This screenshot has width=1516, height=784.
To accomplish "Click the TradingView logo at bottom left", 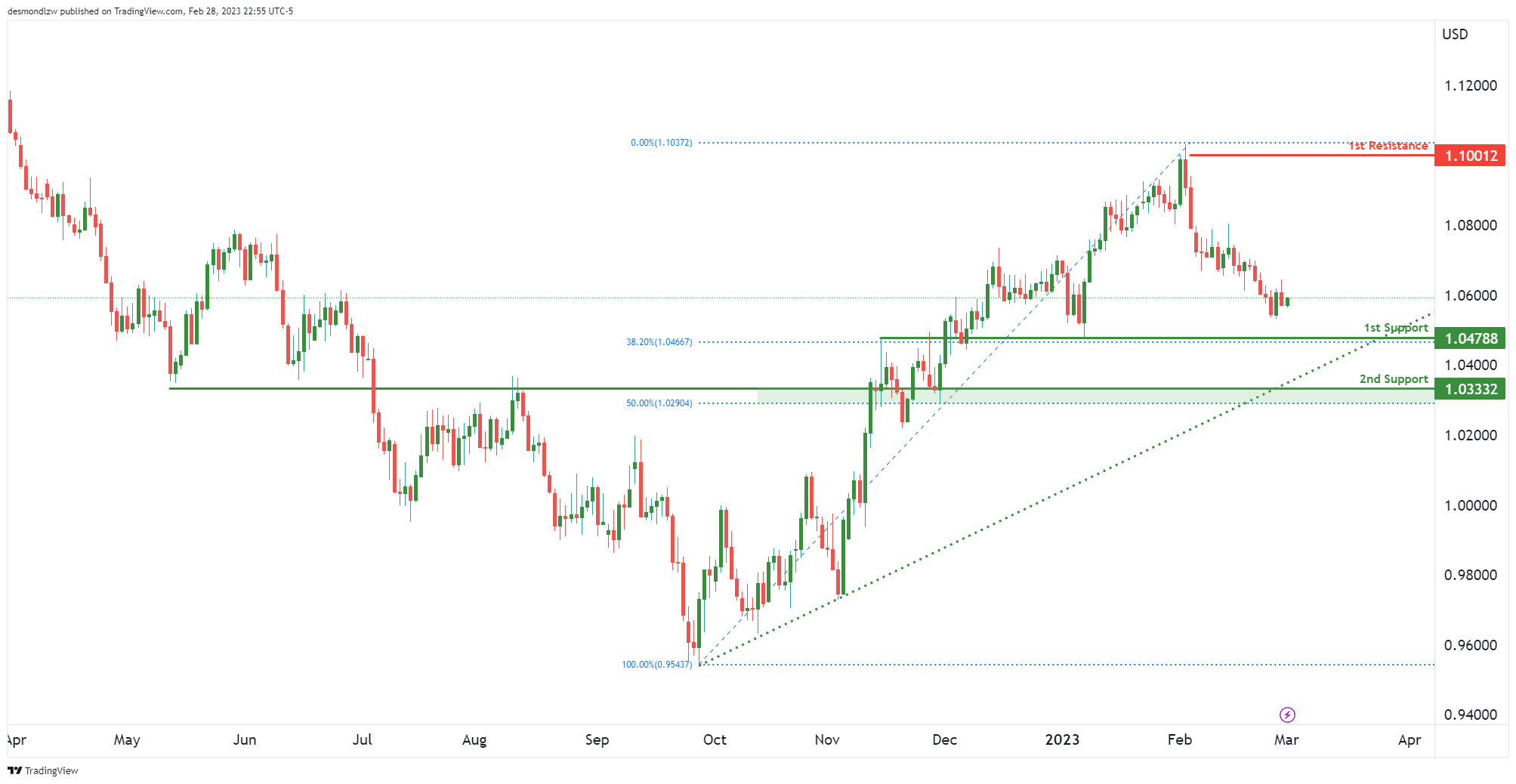I will [x=43, y=770].
